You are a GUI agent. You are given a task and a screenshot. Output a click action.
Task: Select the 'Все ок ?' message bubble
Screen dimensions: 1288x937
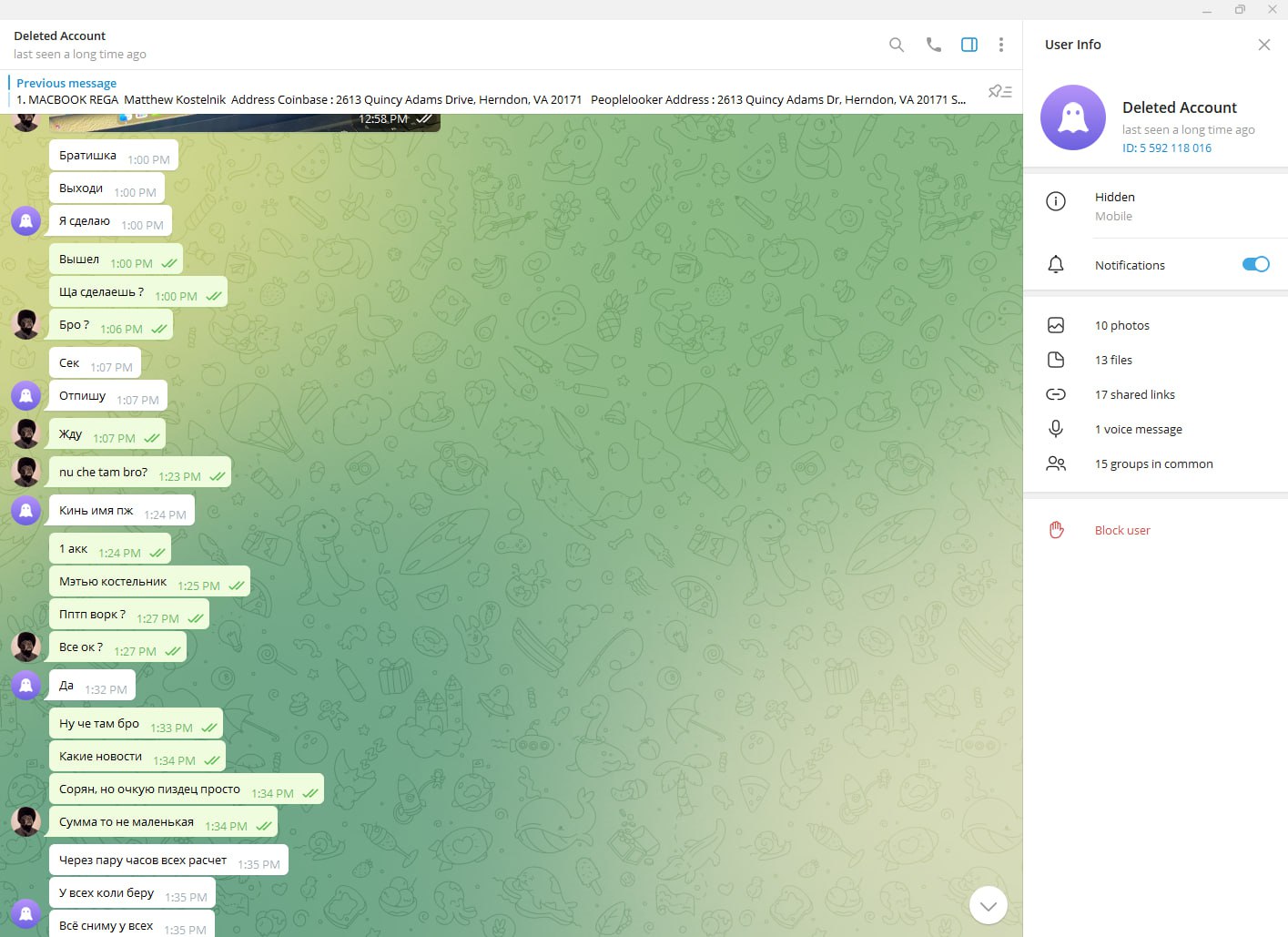pos(117,647)
